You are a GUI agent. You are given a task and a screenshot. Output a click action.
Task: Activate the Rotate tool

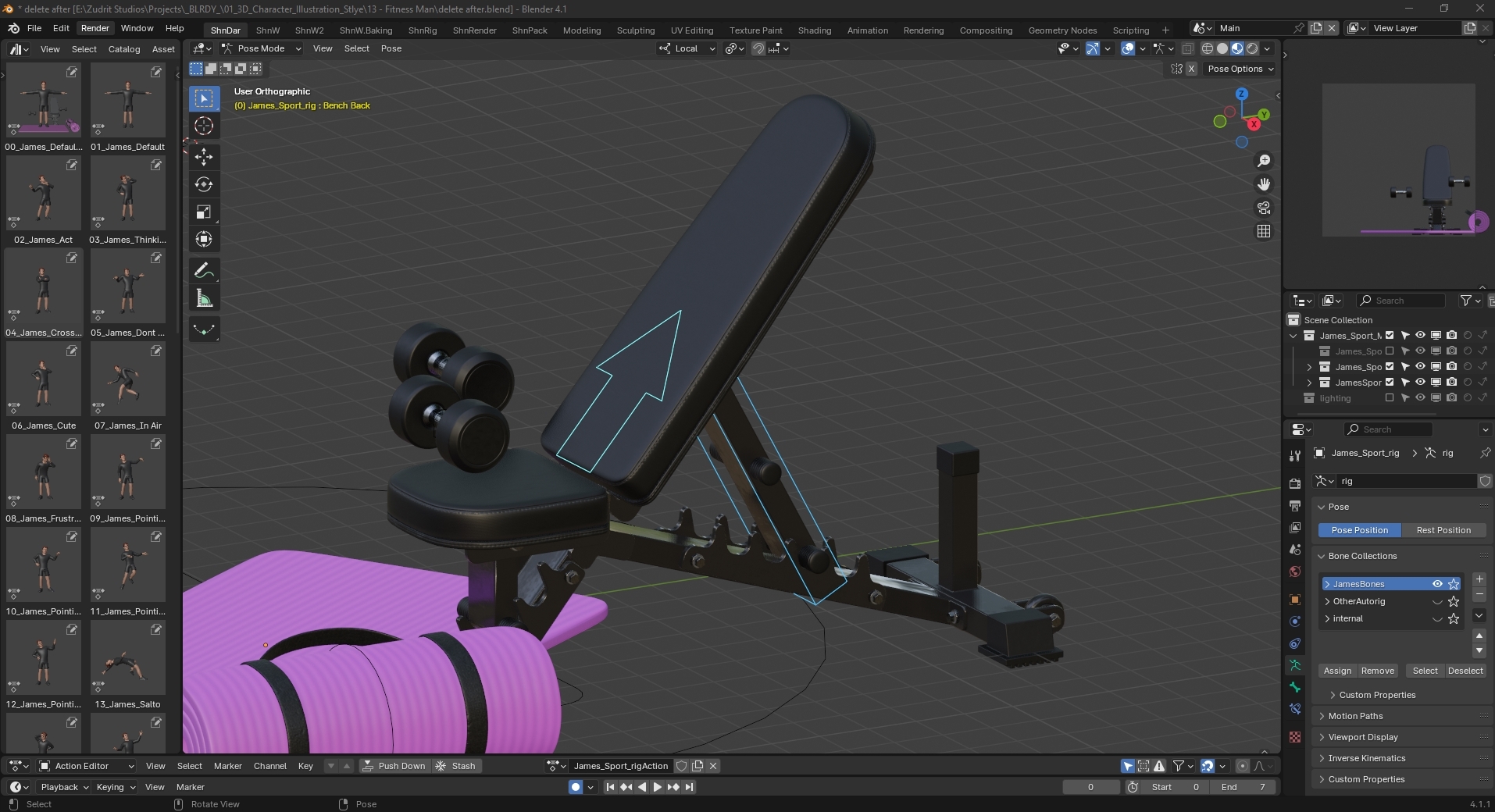(x=204, y=184)
